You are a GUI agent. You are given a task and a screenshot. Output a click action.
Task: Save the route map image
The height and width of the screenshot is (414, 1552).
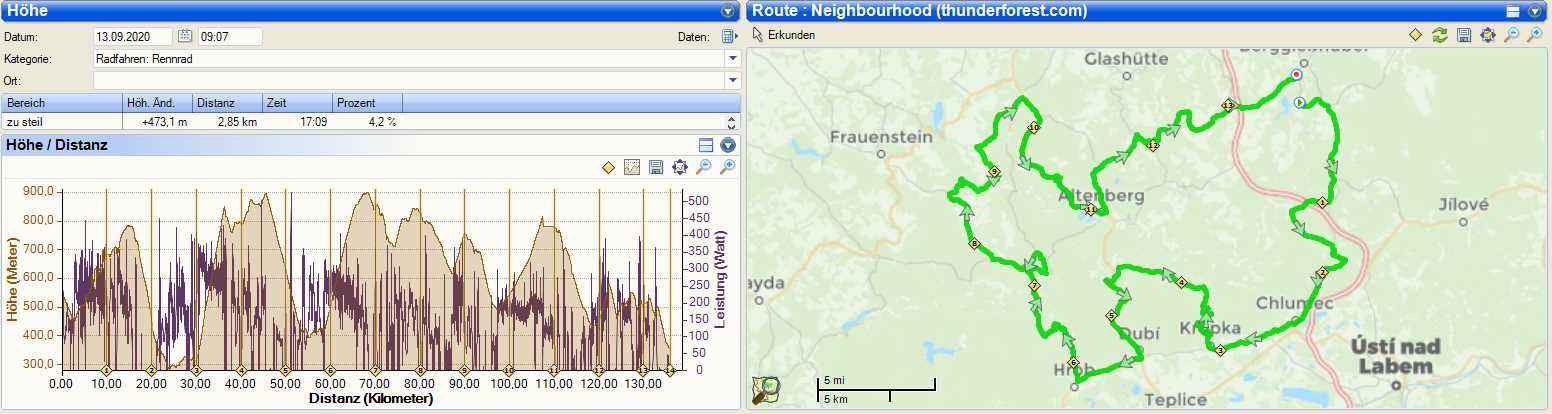[x=1464, y=35]
